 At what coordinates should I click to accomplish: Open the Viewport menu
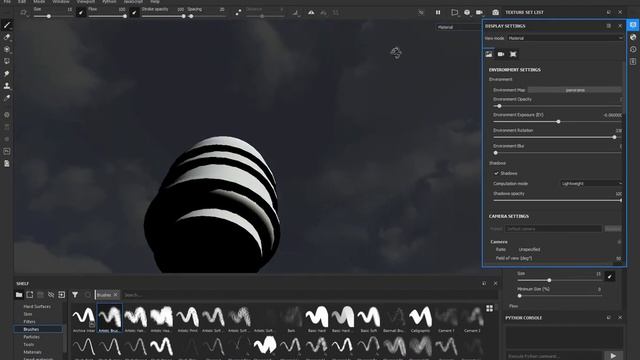(x=85, y=2)
